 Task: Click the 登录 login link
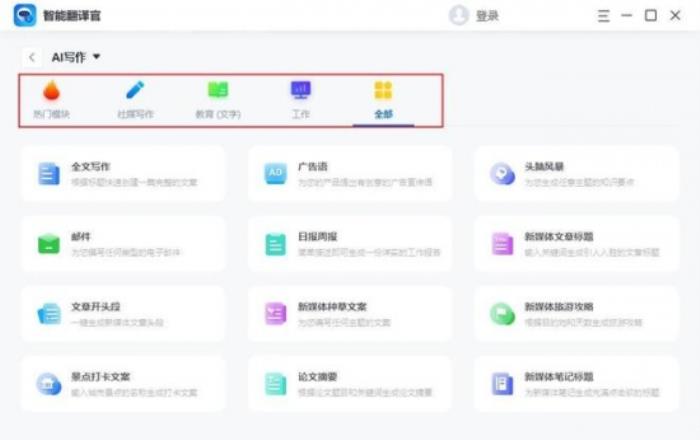click(x=487, y=16)
